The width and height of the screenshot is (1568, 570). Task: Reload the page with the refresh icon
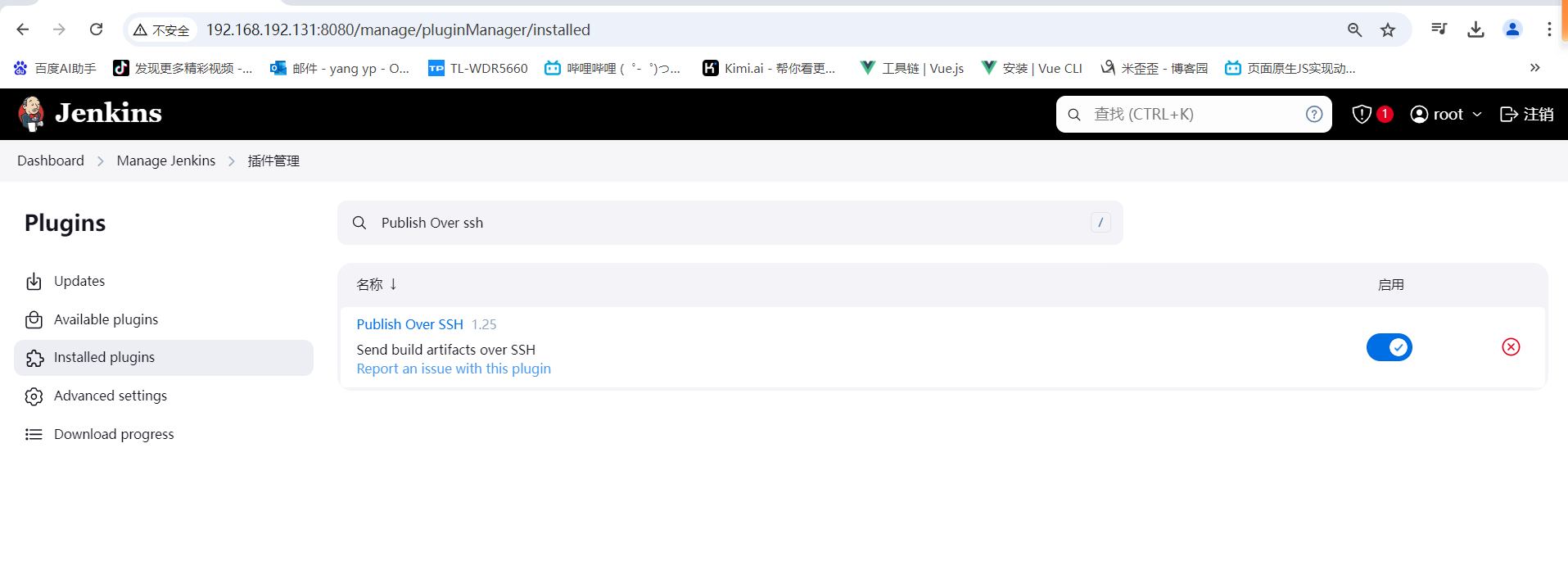(x=96, y=29)
